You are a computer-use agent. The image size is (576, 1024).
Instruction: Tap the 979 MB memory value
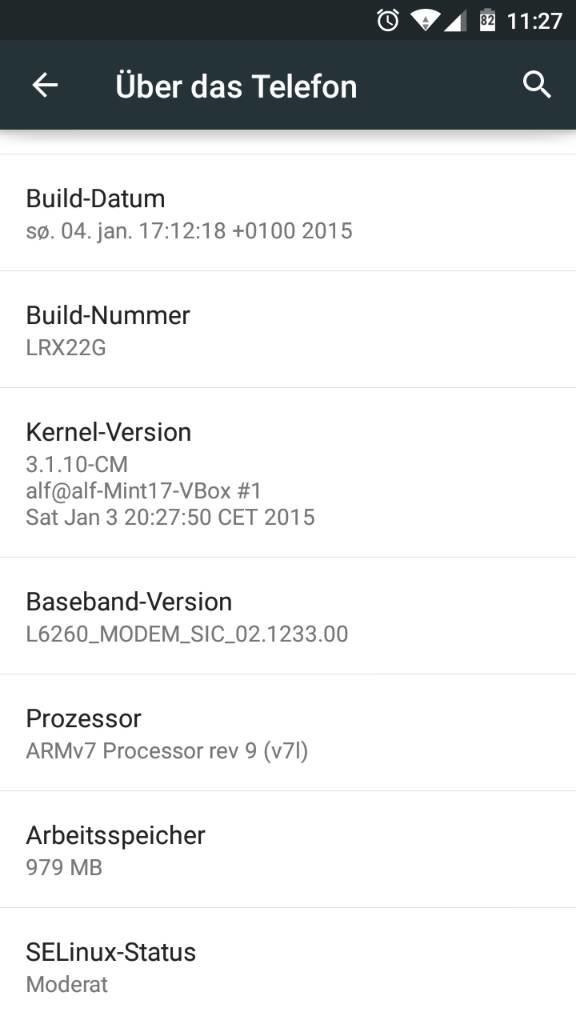pyautogui.click(x=64, y=867)
